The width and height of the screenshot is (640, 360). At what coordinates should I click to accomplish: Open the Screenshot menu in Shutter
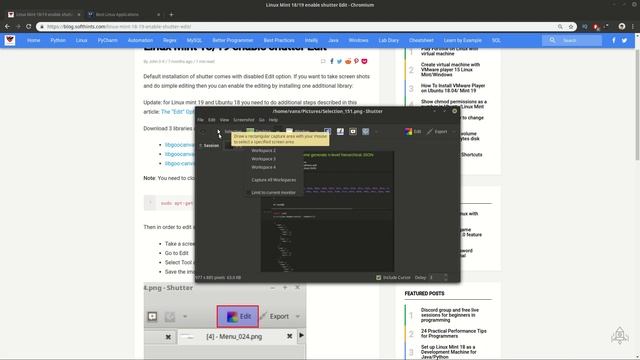[244, 120]
